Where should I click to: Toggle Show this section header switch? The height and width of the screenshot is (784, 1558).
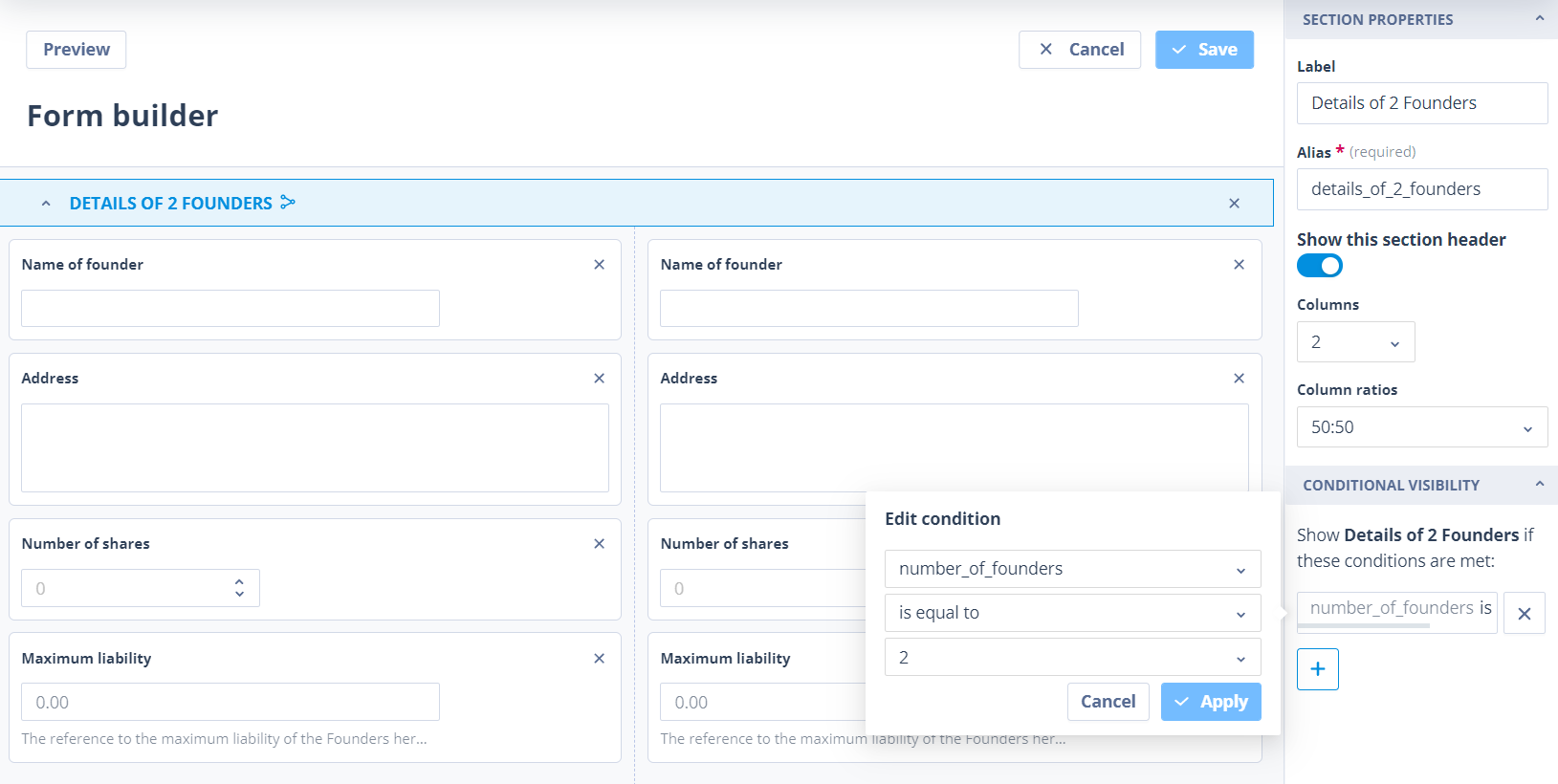(1320, 266)
